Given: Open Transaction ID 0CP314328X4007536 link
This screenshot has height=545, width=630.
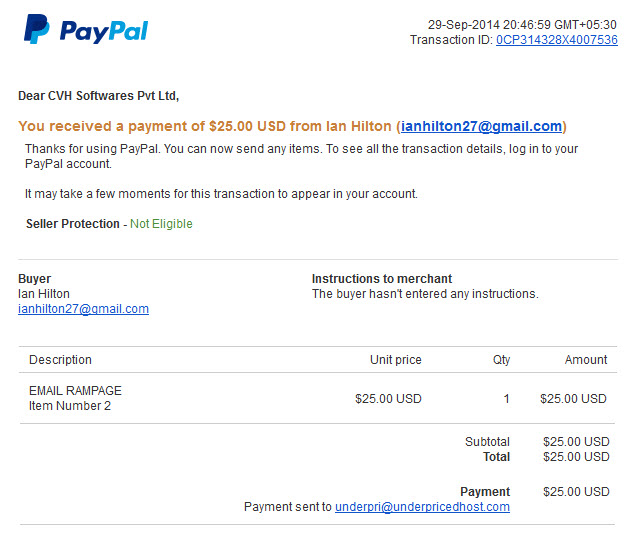Looking at the screenshot, I should point(556,40).
